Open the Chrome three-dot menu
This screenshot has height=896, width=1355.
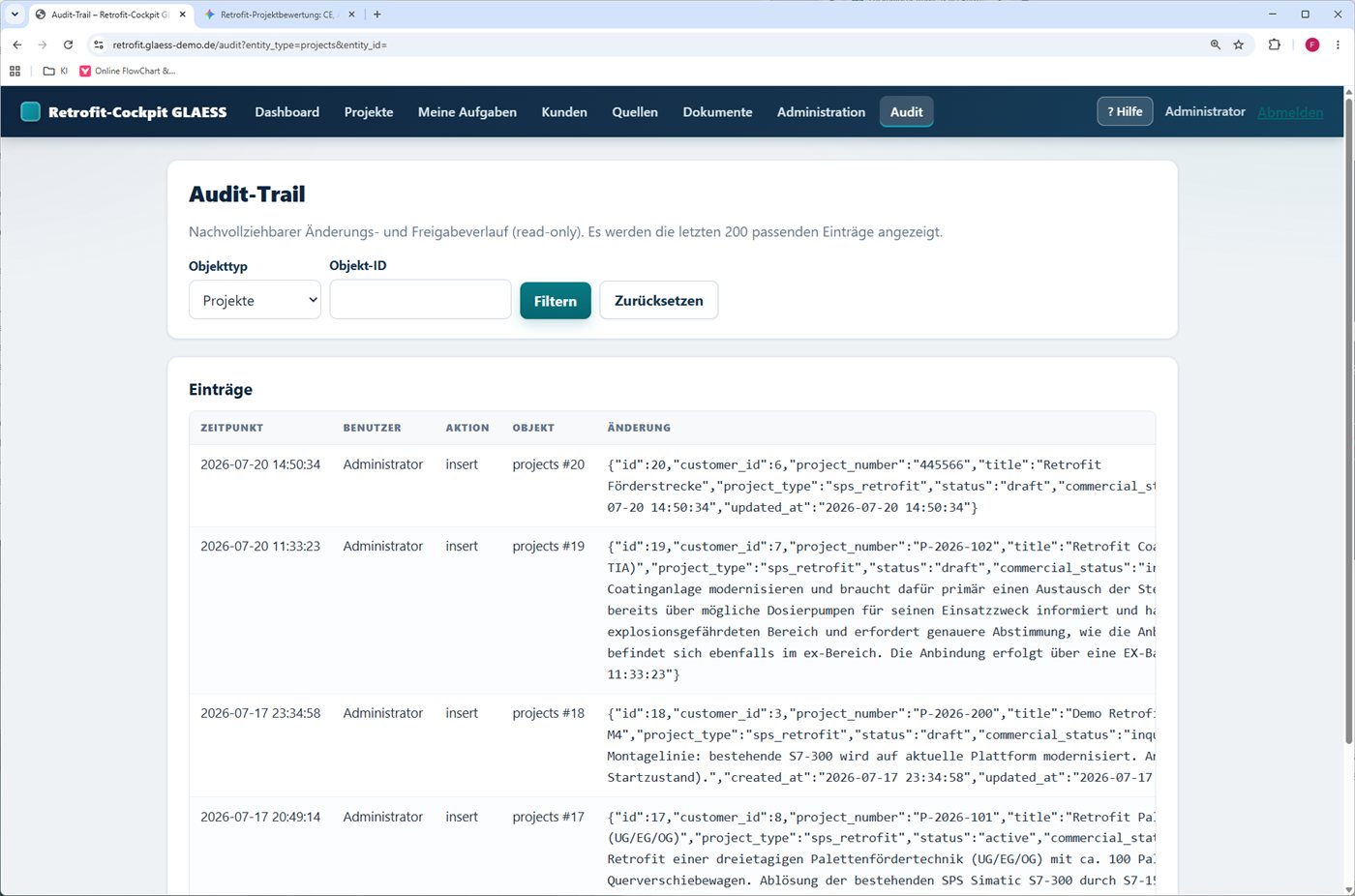coord(1338,45)
